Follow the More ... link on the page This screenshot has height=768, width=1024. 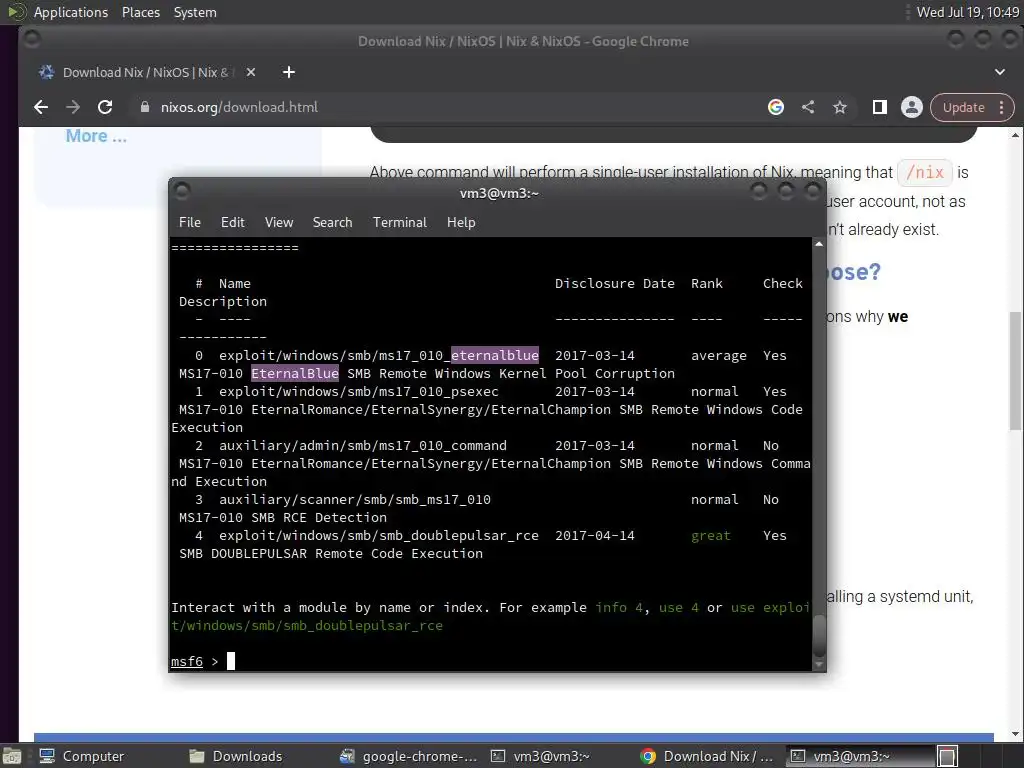(x=96, y=136)
